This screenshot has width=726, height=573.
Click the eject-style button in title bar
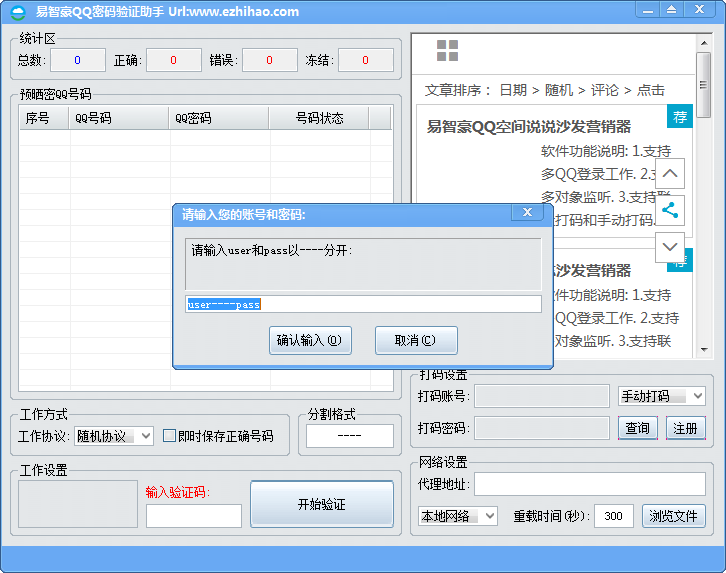671,10
